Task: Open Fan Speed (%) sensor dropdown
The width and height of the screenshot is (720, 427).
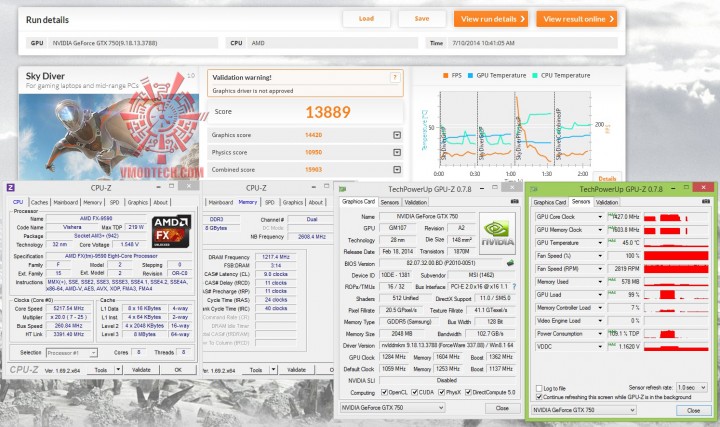Action: click(x=600, y=256)
